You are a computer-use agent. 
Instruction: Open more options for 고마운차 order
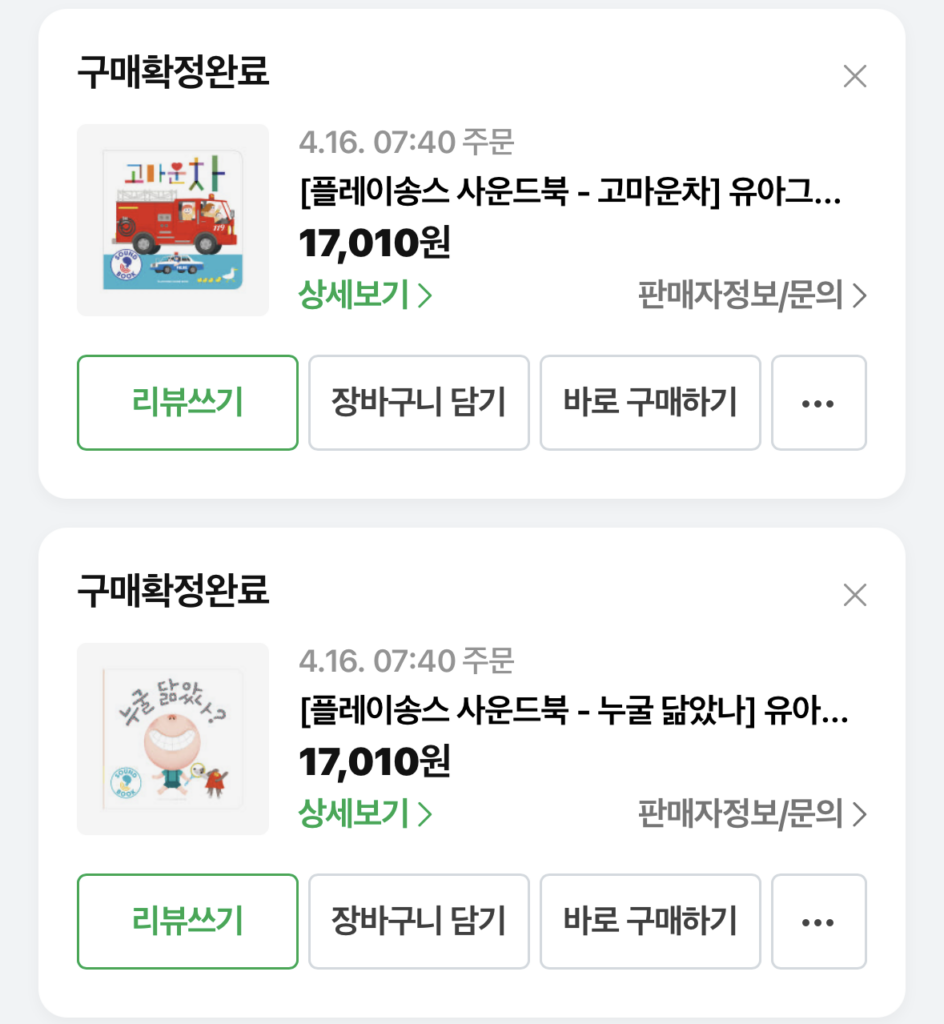click(819, 403)
